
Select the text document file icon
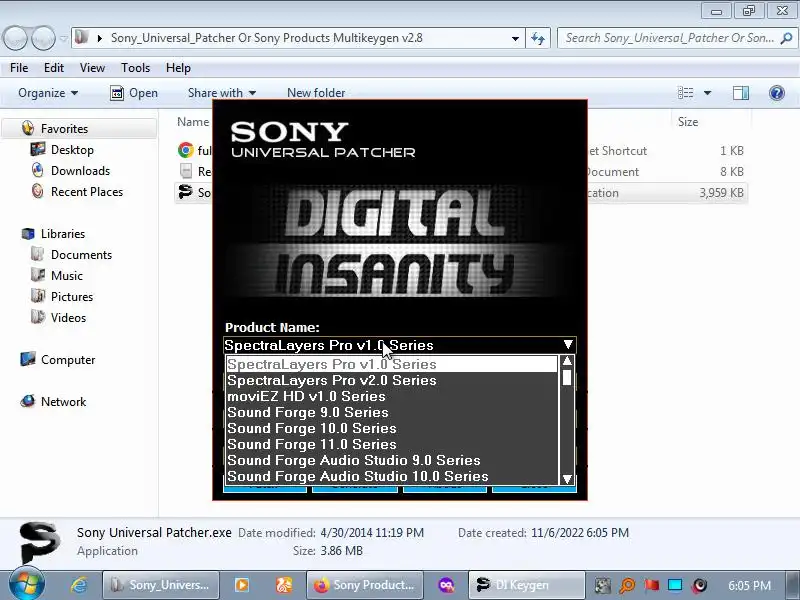(x=186, y=171)
